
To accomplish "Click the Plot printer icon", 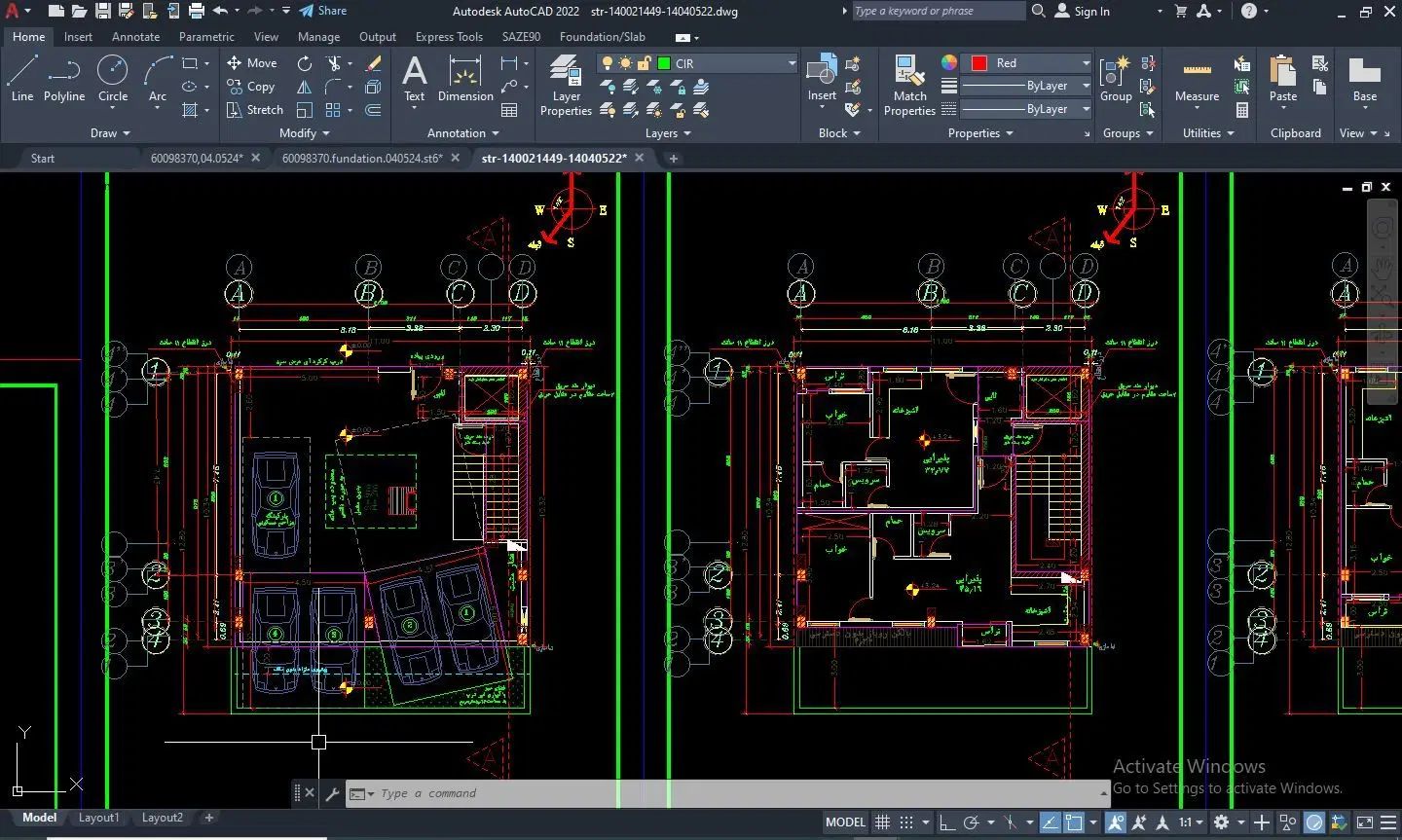I will pyautogui.click(x=197, y=11).
